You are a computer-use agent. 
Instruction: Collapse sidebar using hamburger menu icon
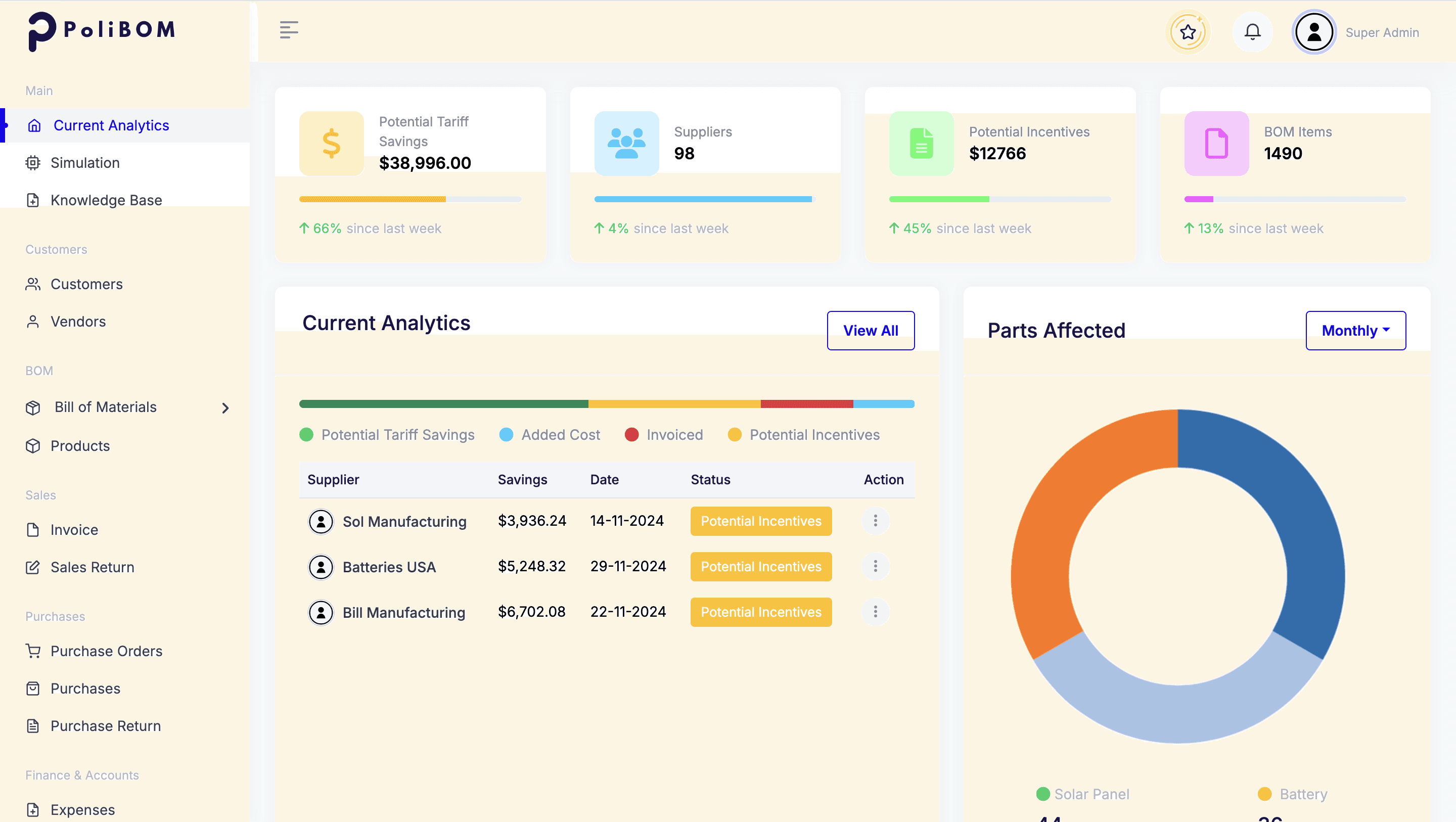pos(289,29)
